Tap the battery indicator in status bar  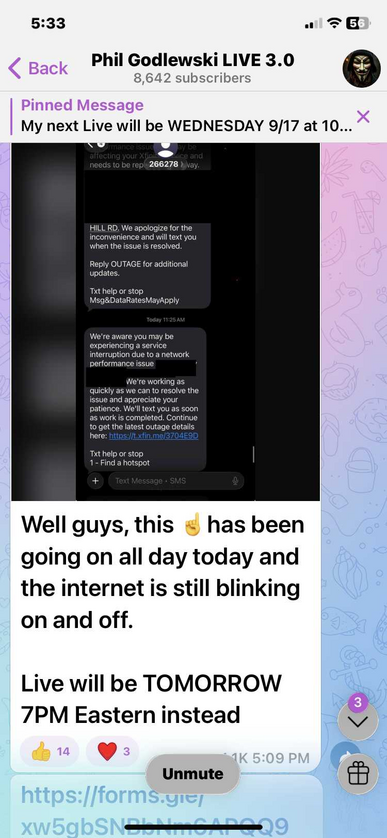click(x=359, y=23)
